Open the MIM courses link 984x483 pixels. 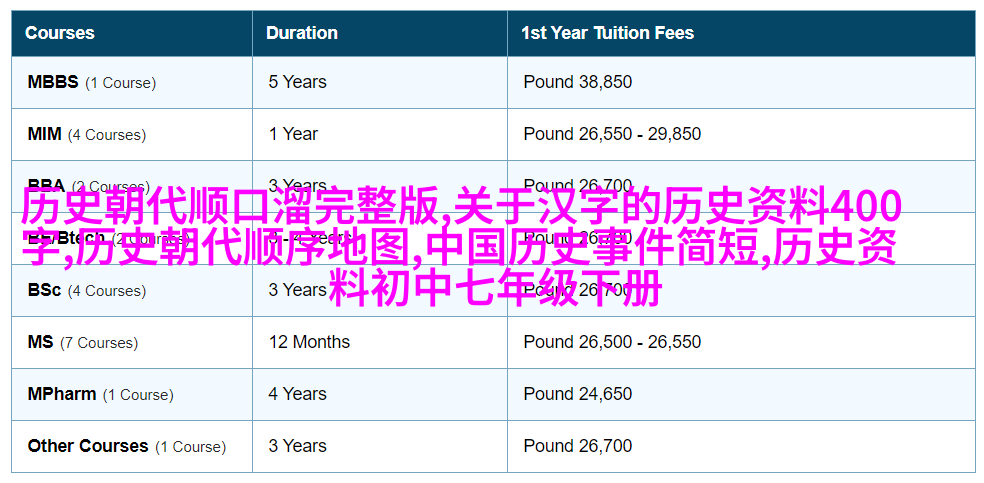click(x=44, y=134)
